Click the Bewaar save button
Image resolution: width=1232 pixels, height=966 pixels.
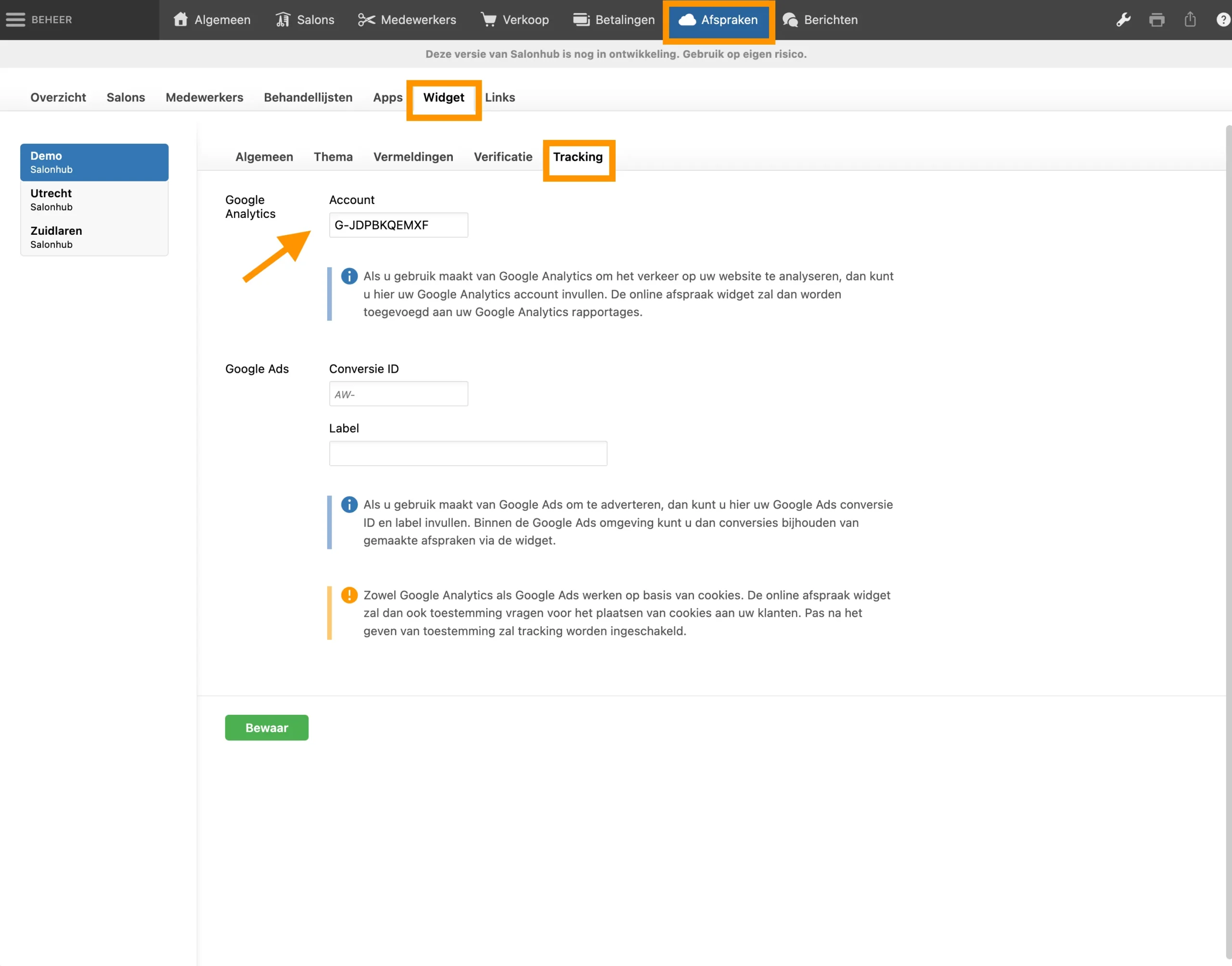click(267, 727)
